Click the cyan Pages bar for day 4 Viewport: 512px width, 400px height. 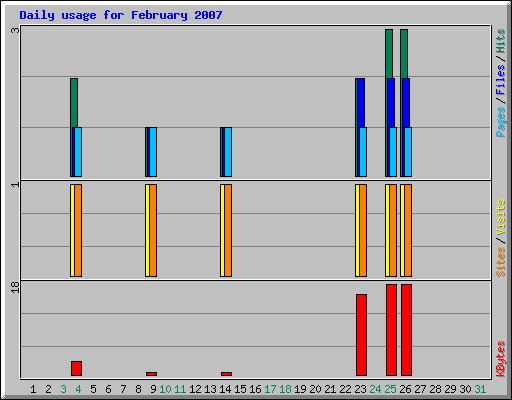[x=78, y=152]
